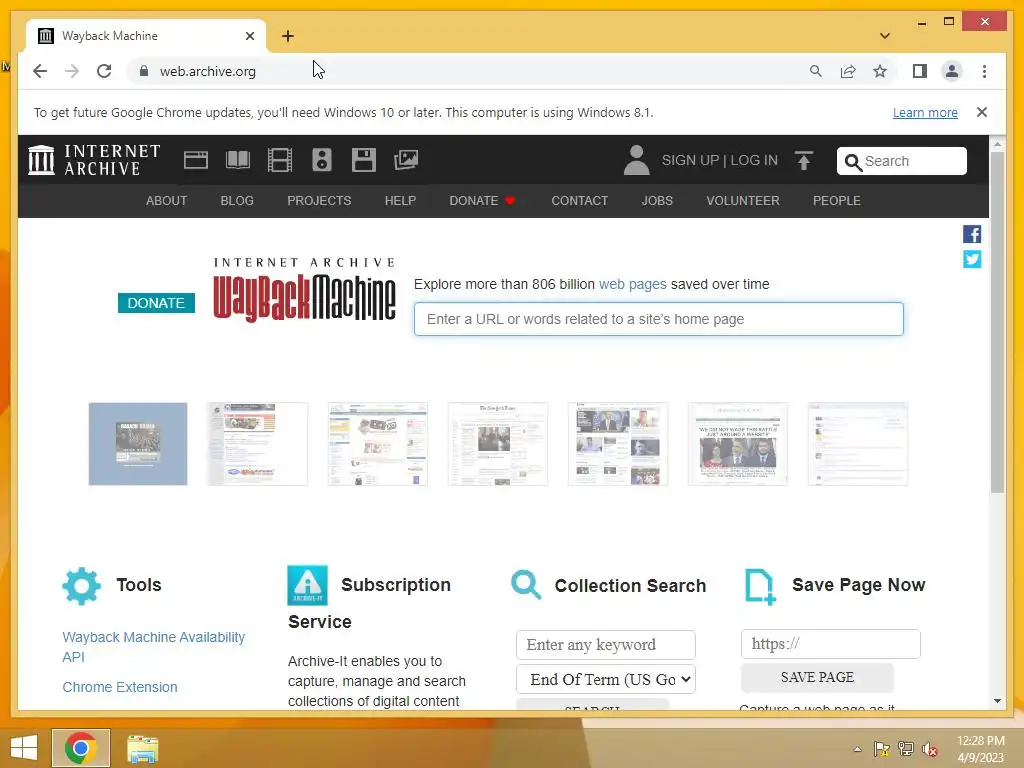Share page on Twitter

point(972,259)
